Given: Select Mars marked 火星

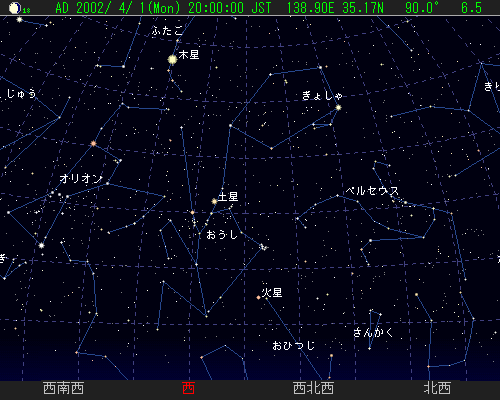Looking at the screenshot, I should click(258, 297).
